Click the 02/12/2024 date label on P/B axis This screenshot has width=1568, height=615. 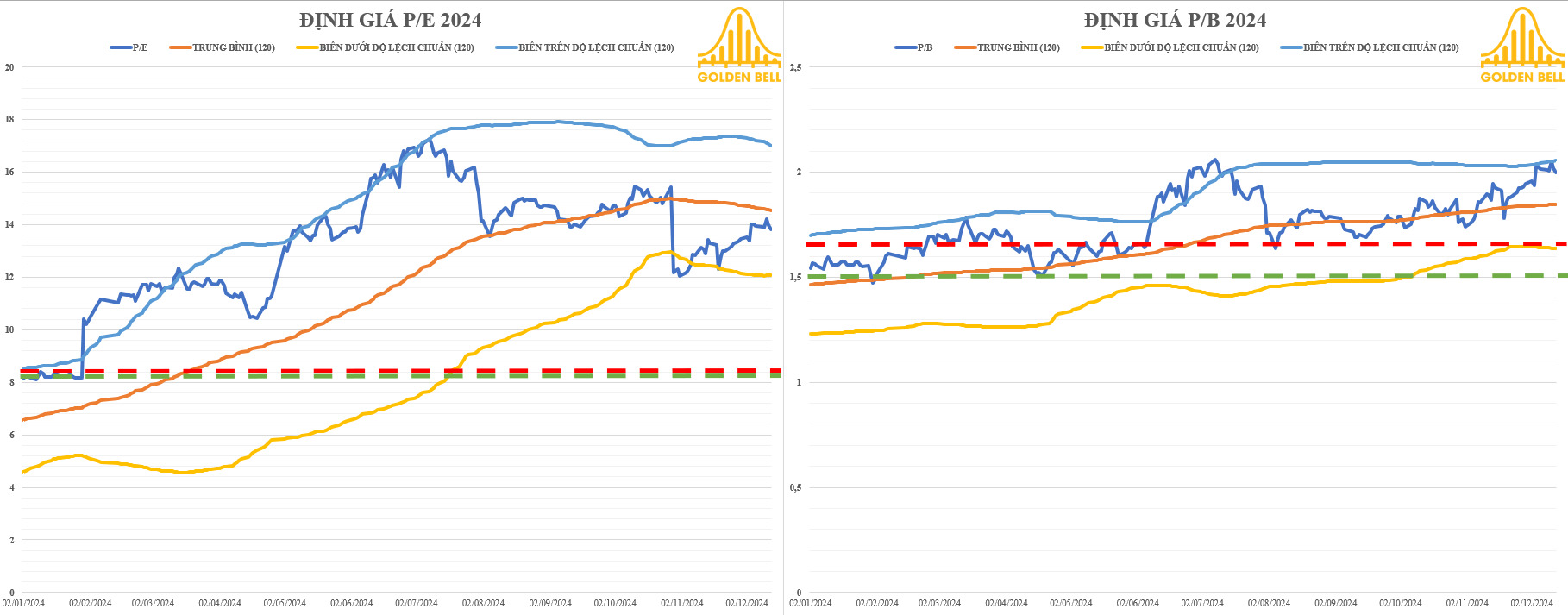pyautogui.click(x=1532, y=604)
